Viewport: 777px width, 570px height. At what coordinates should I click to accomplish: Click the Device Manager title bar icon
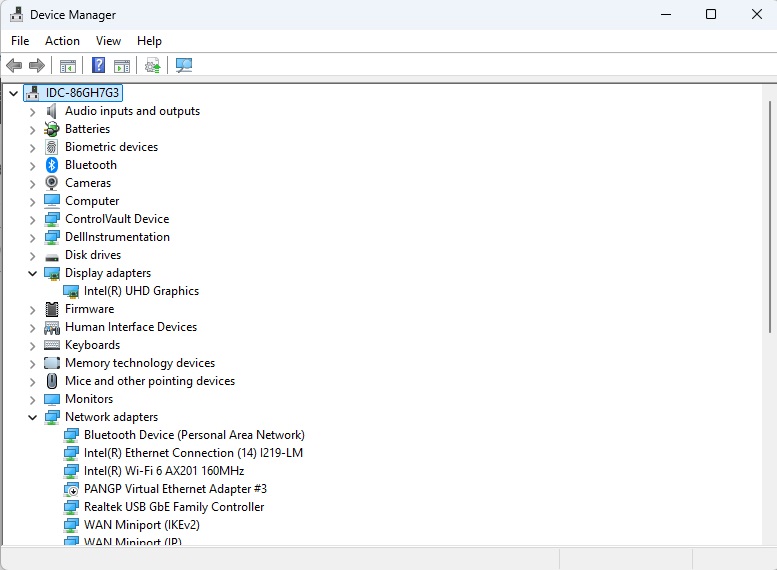16,14
